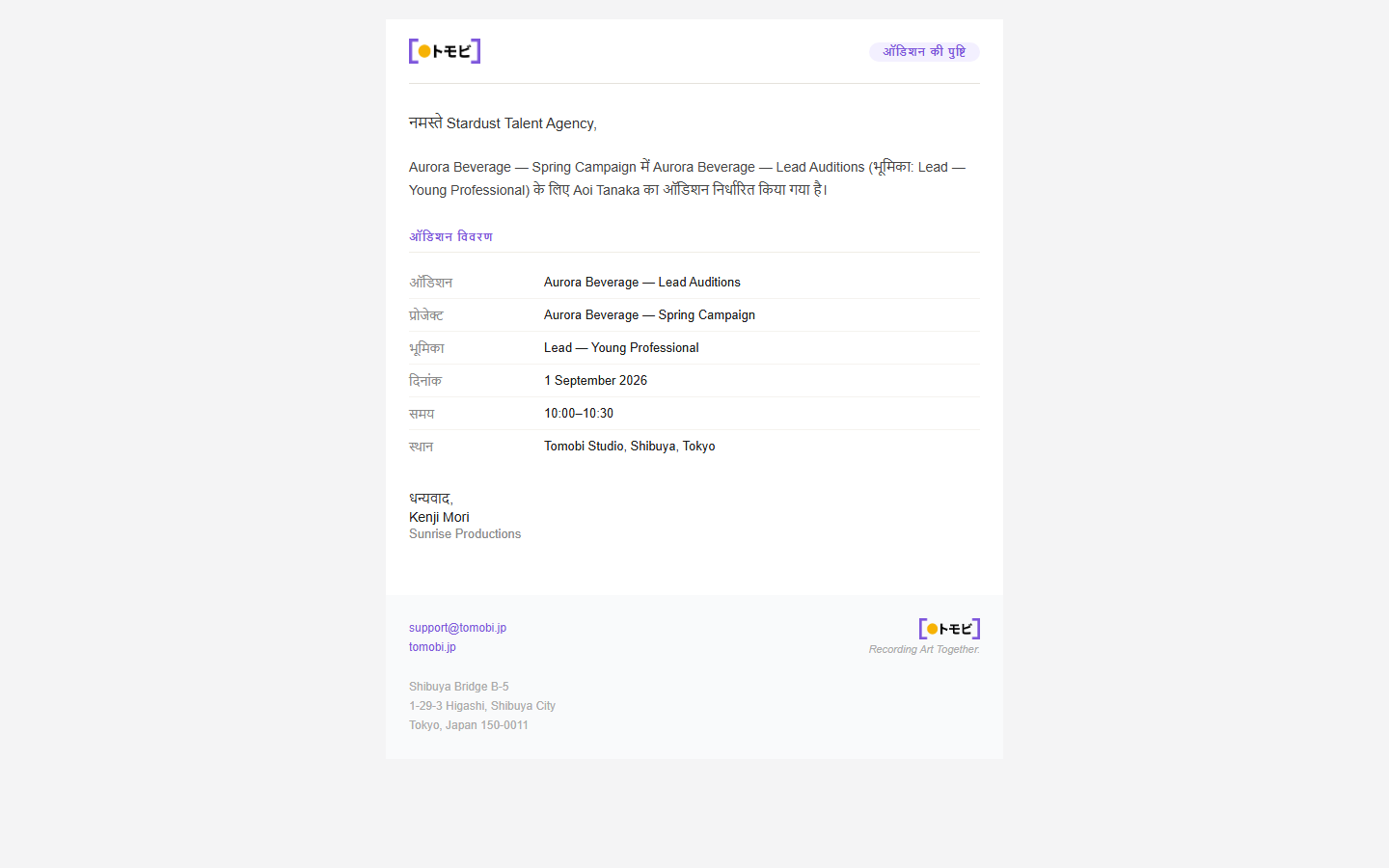Viewport: 1389px width, 868px height.
Task: Click the 1-29-3 Higashi, Shibuya City line
Action: pos(482,706)
